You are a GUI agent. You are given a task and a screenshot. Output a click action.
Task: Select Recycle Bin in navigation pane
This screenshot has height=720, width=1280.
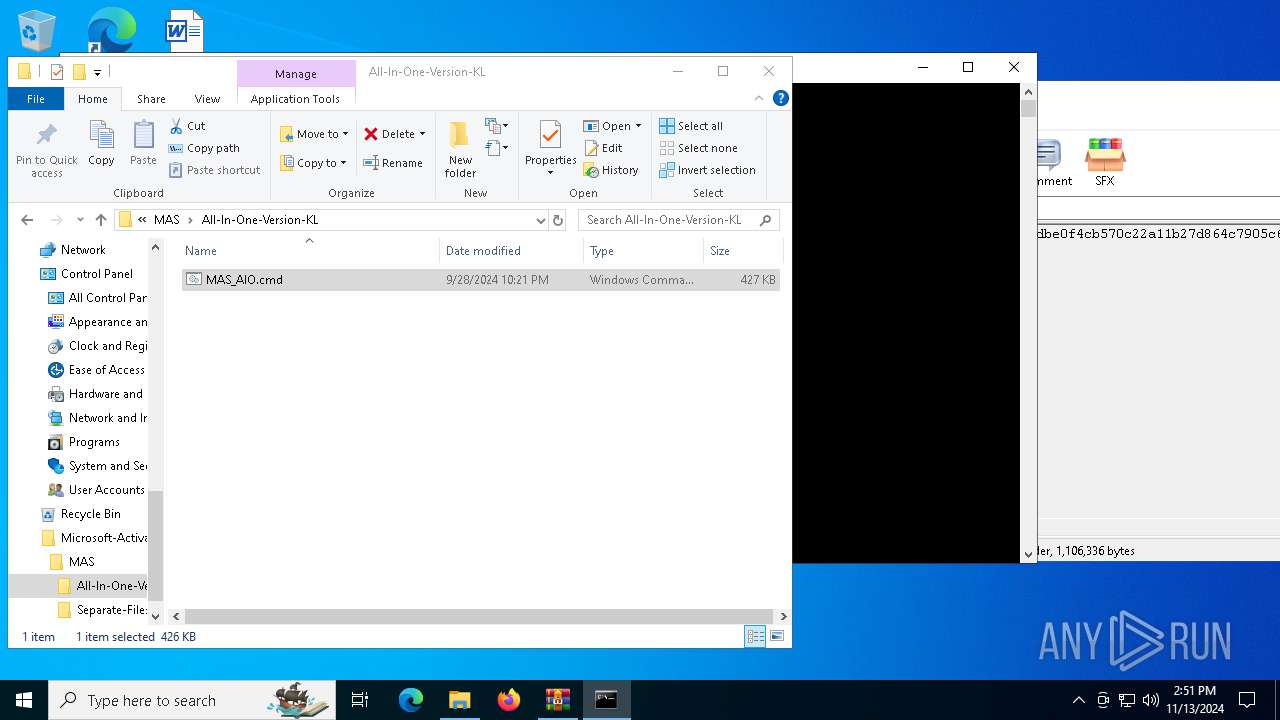pos(90,514)
